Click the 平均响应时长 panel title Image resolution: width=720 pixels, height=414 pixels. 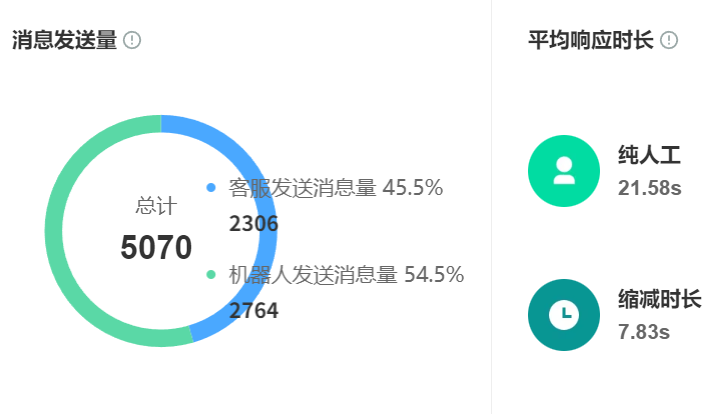click(590, 41)
